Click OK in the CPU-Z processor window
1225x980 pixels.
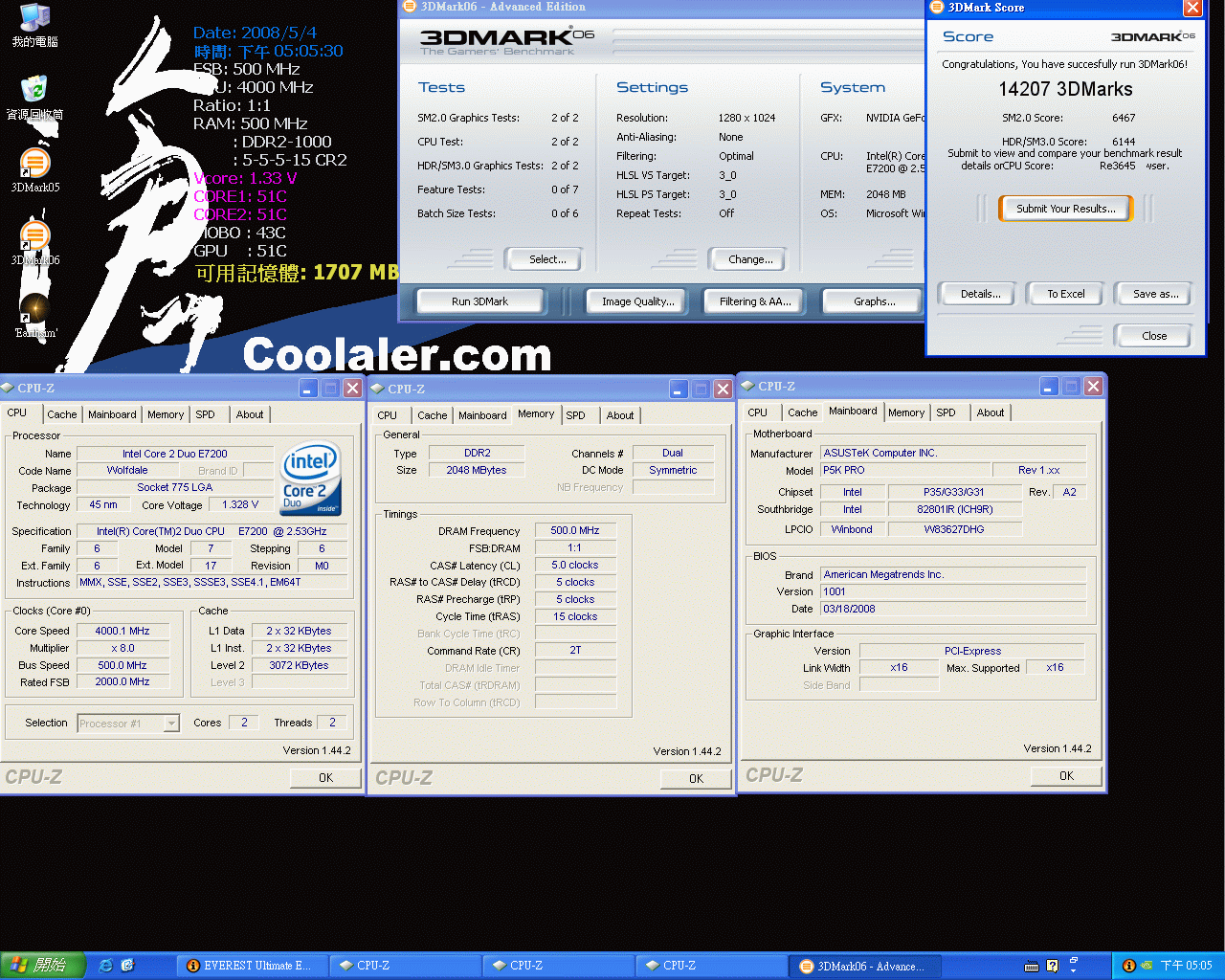point(325,778)
